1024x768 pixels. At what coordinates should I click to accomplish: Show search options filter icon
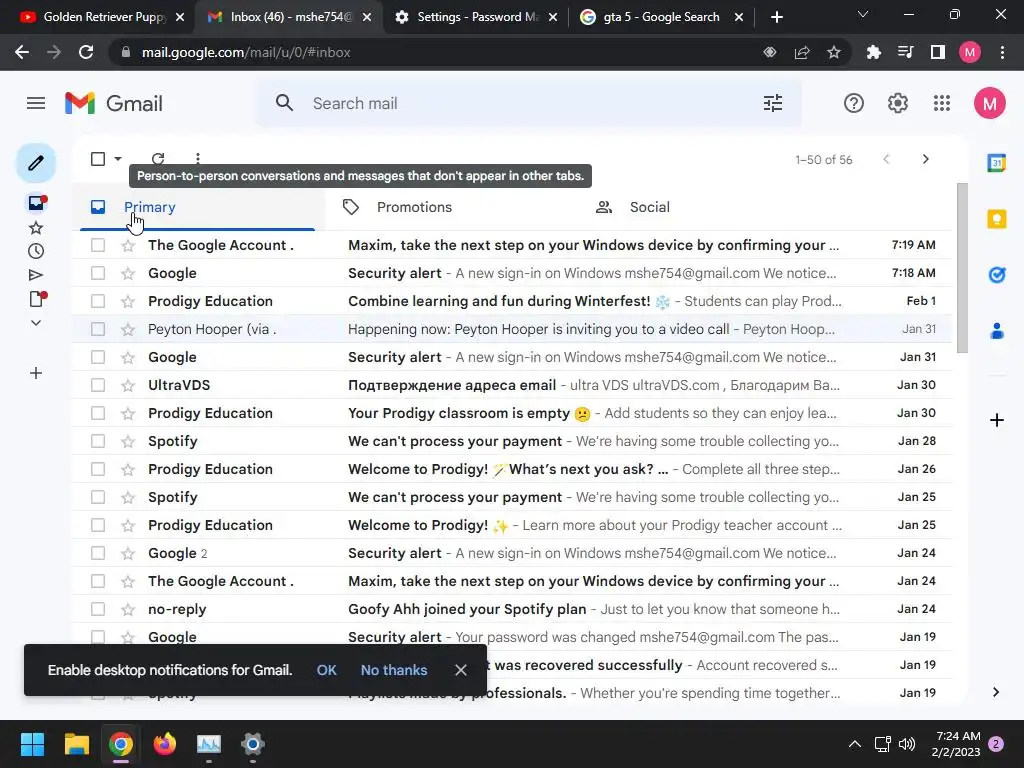pyautogui.click(x=773, y=103)
